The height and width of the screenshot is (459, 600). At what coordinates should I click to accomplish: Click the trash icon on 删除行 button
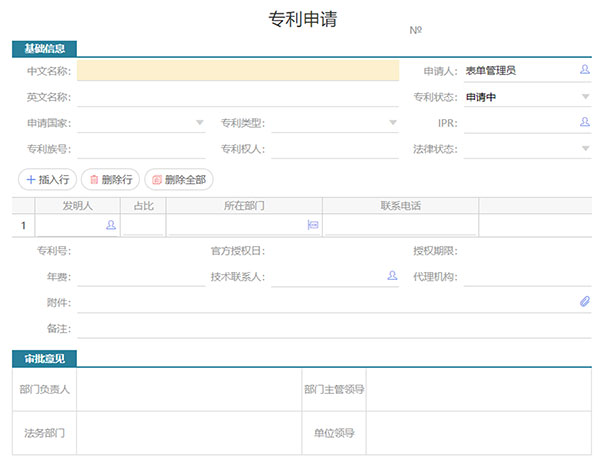94,179
